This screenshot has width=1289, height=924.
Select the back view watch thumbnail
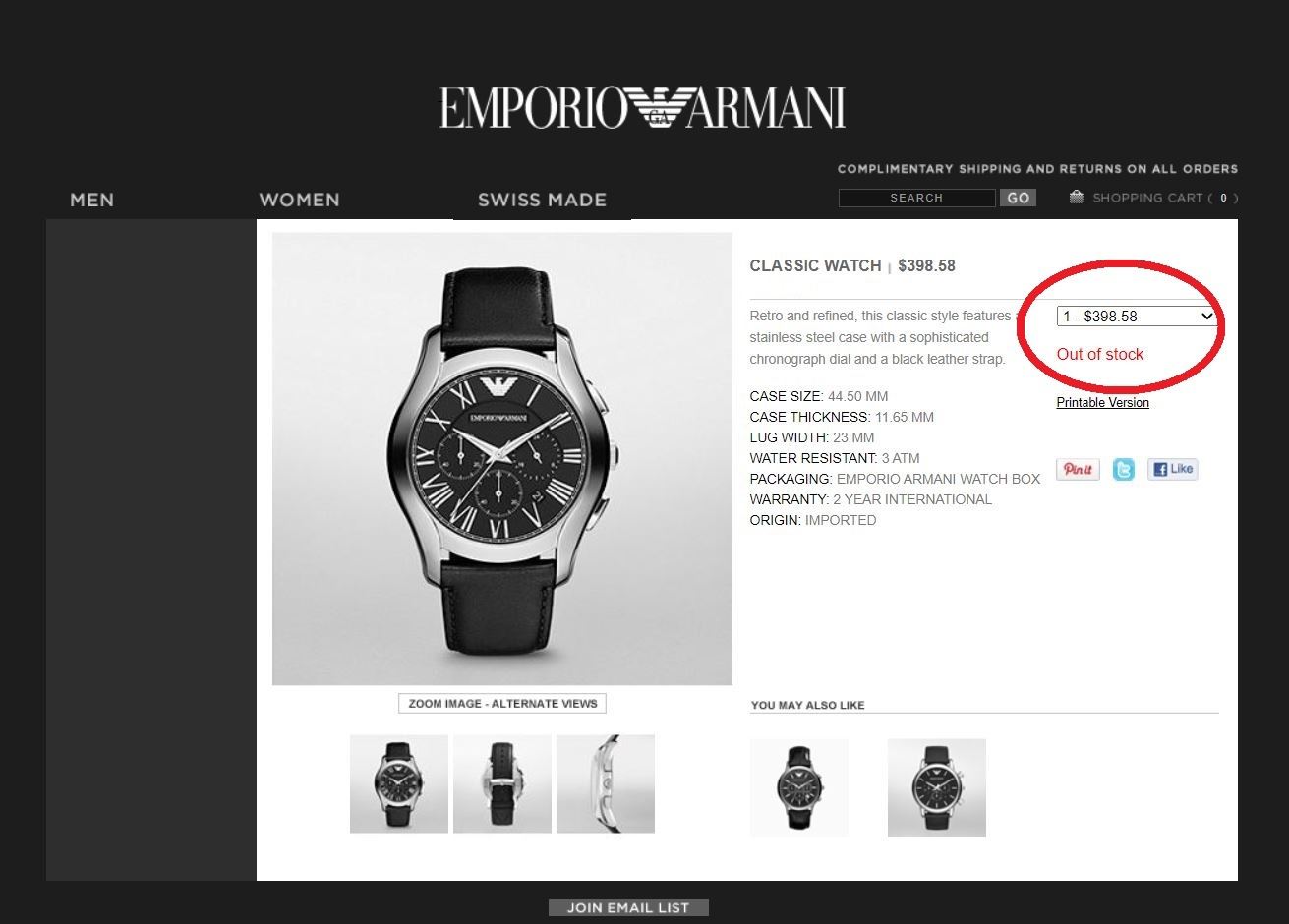(x=502, y=783)
